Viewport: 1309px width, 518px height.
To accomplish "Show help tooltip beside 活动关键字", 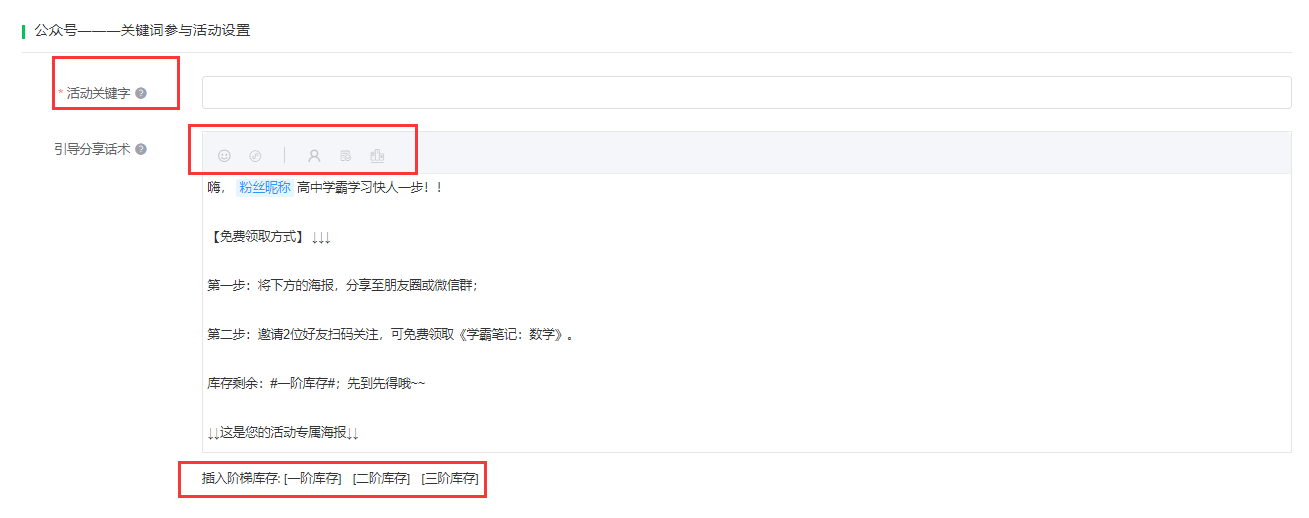I will pyautogui.click(x=141, y=93).
